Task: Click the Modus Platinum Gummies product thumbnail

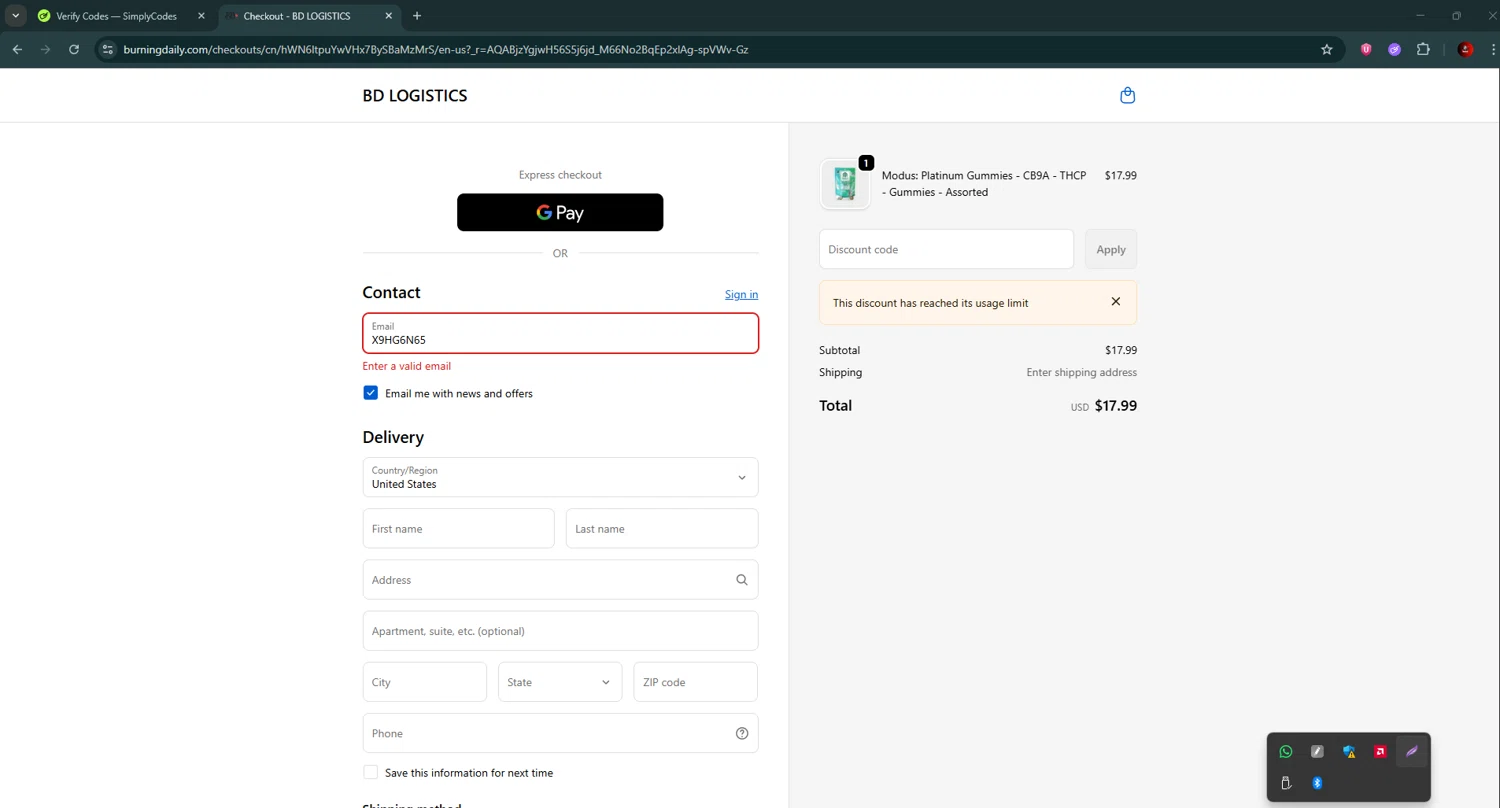Action: [x=845, y=184]
